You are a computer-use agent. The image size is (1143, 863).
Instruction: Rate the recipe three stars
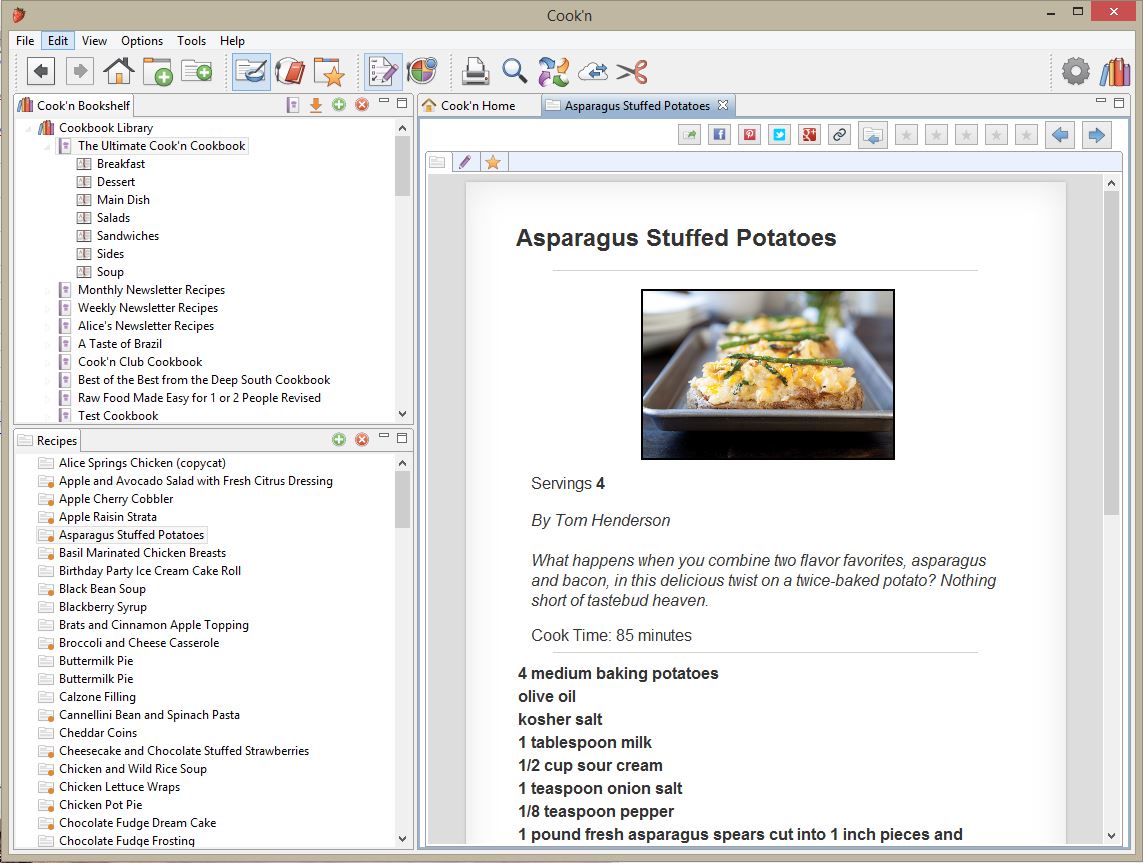(966, 135)
